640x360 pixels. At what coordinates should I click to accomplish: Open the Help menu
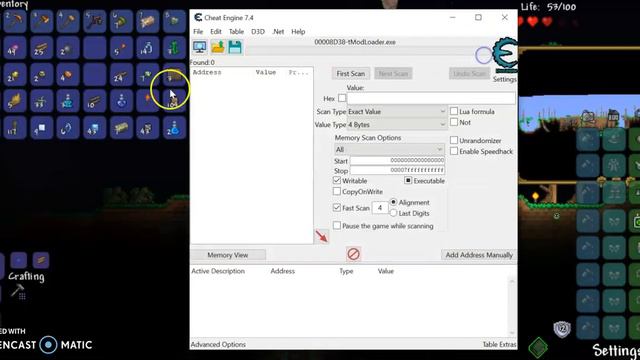[298, 31]
